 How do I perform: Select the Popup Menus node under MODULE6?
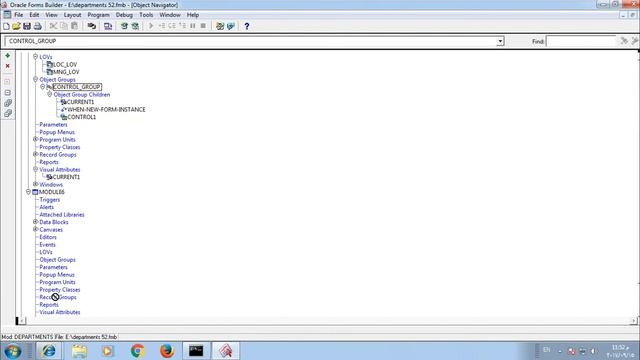pos(57,275)
